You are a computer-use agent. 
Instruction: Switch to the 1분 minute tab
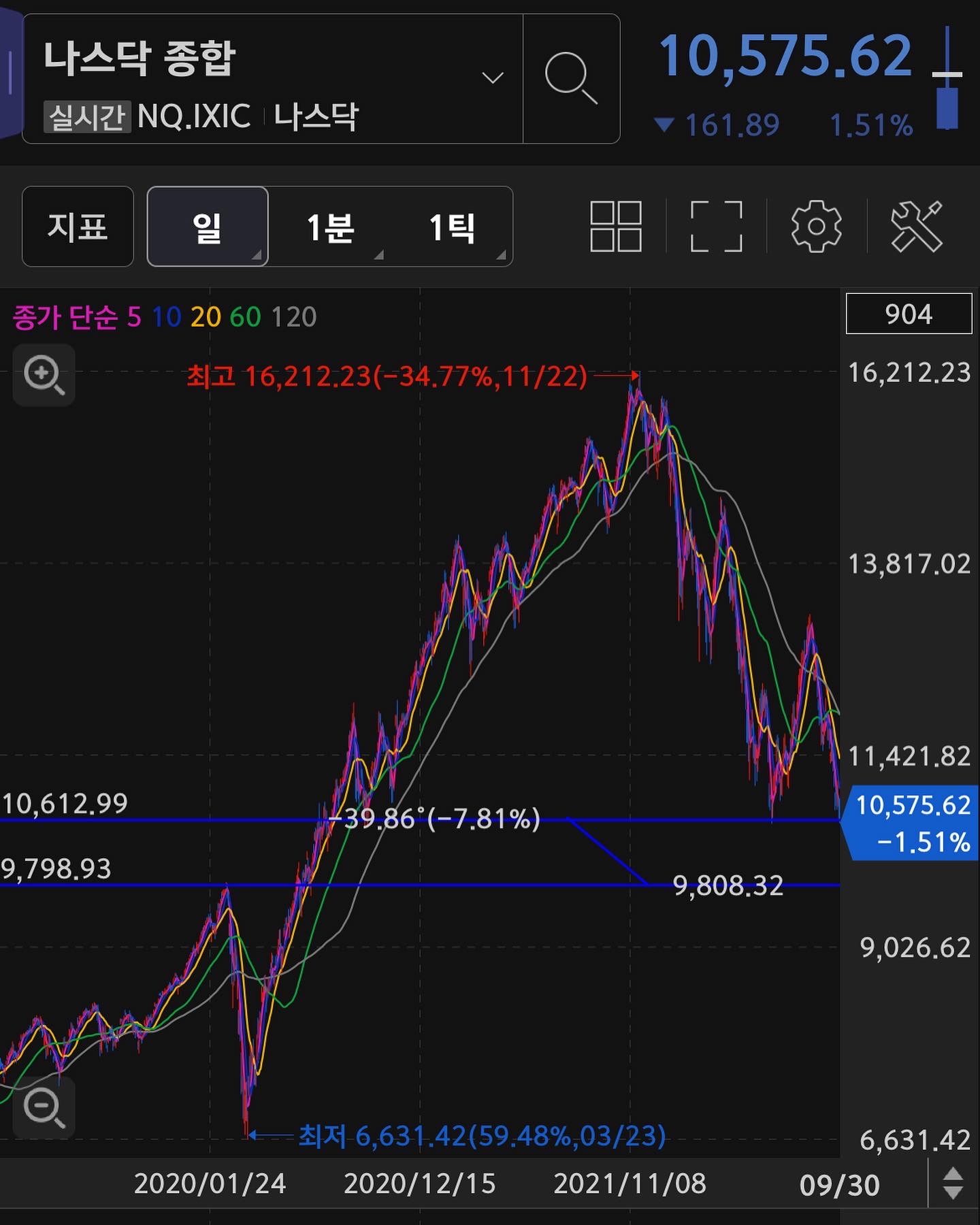330,227
